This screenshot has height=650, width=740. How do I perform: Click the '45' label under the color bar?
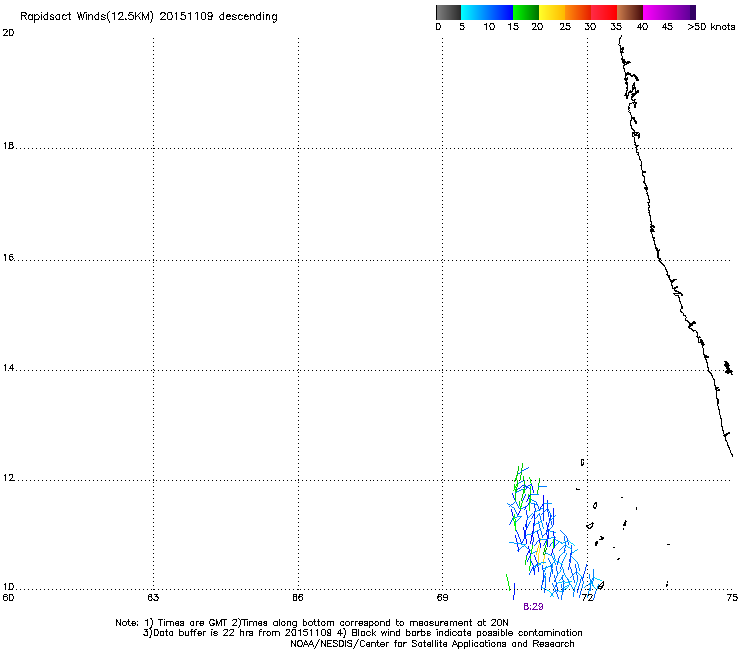[667, 27]
